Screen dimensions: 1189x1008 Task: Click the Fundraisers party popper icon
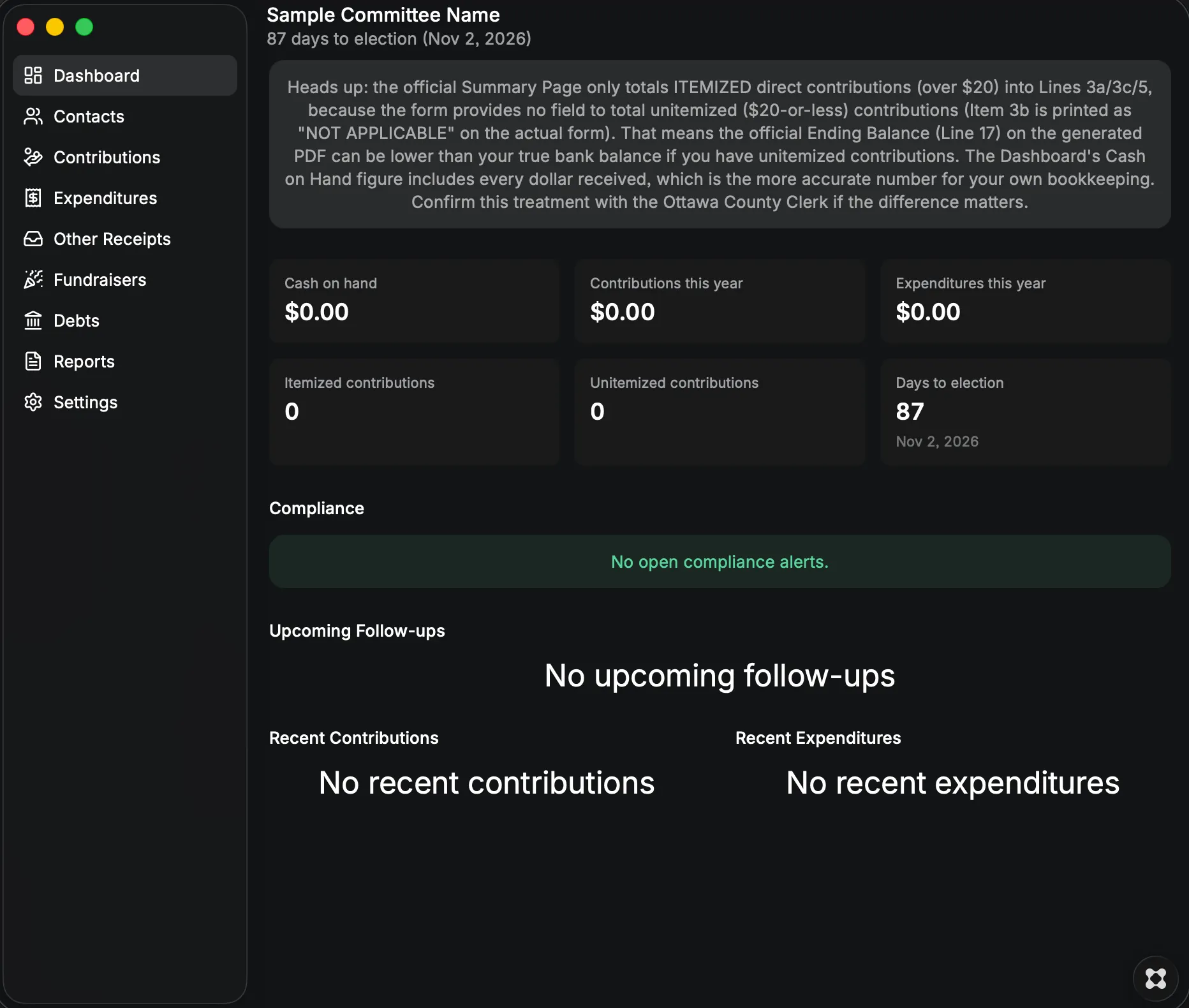33,279
